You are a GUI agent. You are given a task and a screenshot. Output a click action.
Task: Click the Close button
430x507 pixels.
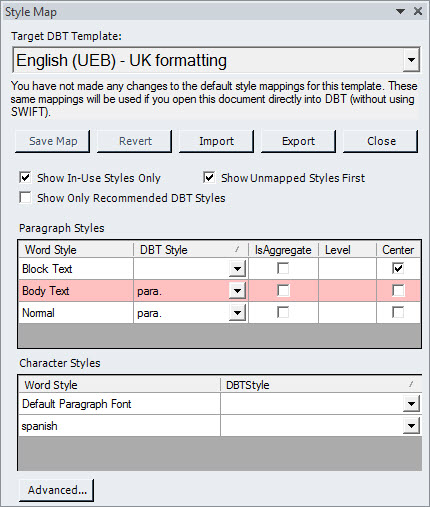[381, 141]
